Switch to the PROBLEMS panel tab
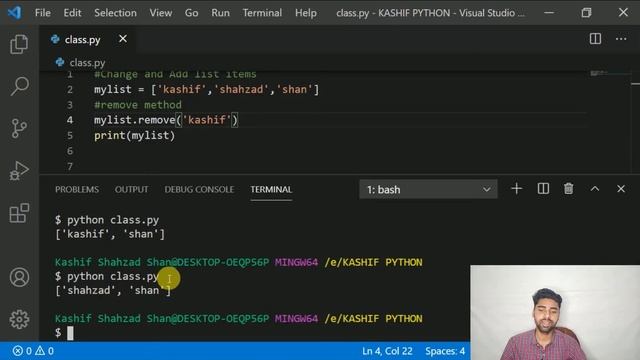640x360 pixels. coord(77,189)
